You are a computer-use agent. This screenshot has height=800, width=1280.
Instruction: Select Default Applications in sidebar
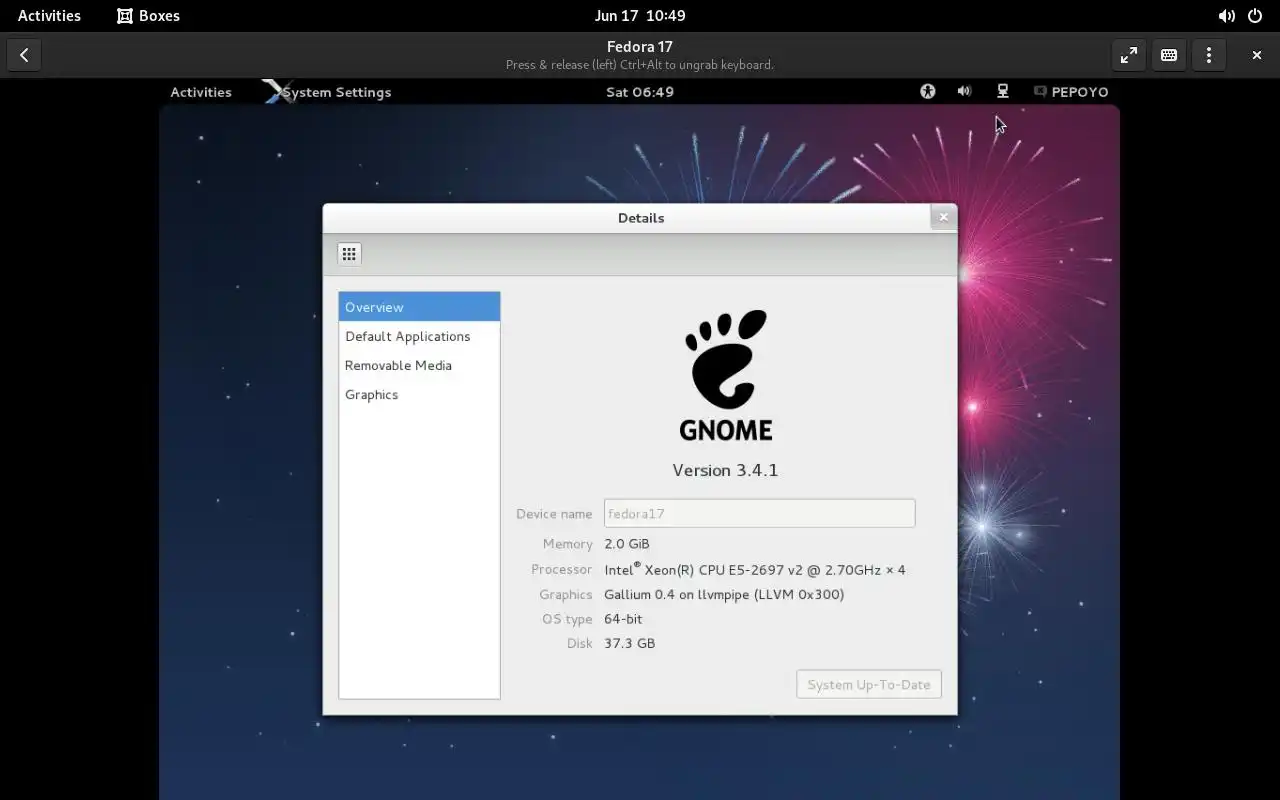point(419,336)
